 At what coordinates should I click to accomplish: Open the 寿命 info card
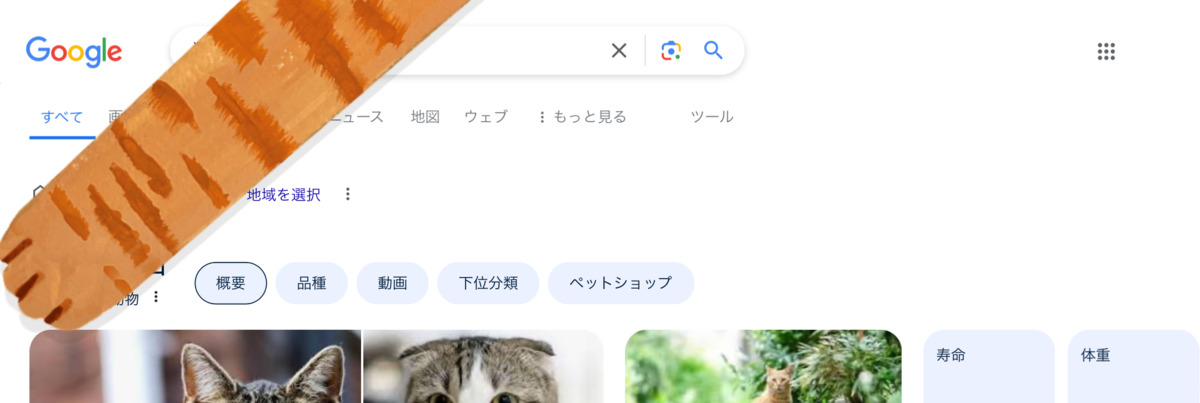coord(989,366)
